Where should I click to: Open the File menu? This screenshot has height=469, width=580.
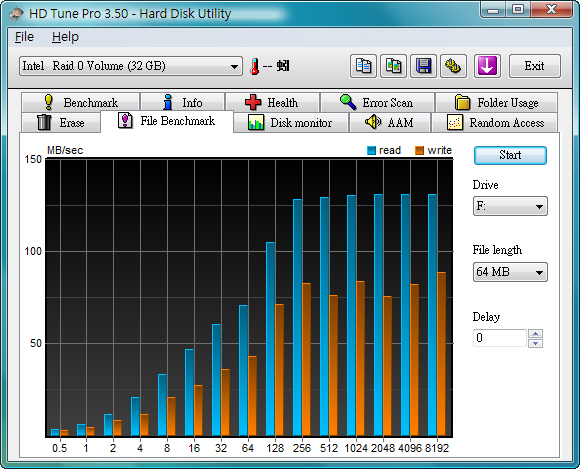point(24,37)
